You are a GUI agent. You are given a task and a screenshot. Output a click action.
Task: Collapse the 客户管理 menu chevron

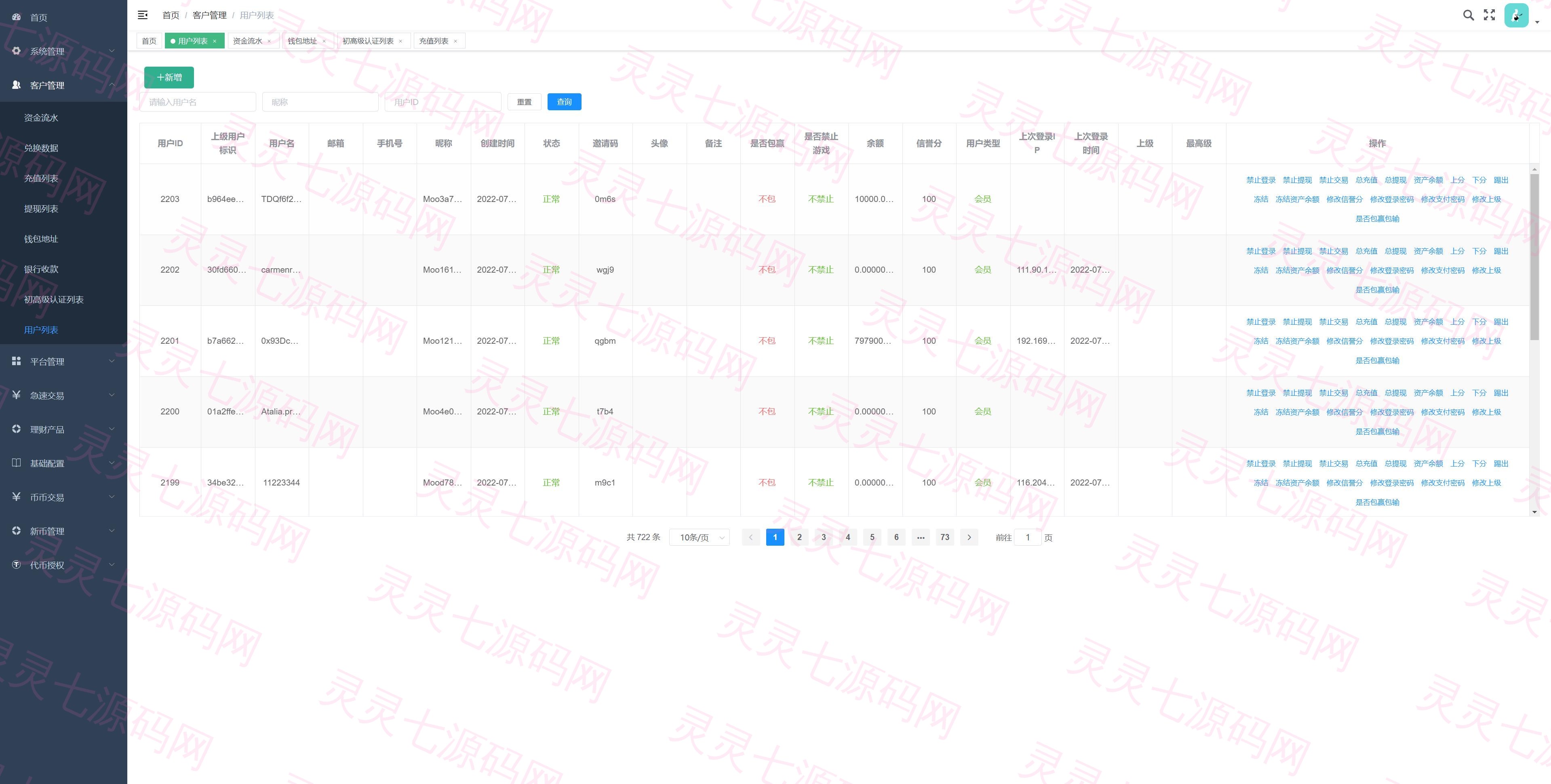(x=112, y=85)
